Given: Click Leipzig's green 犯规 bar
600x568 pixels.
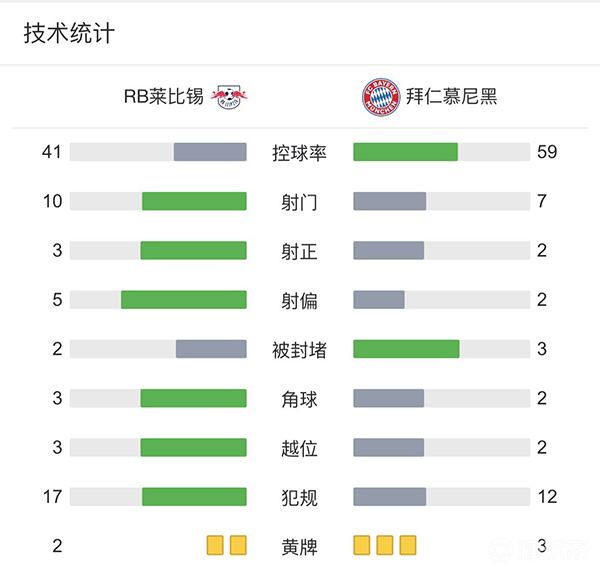Looking at the screenshot, I should [x=194, y=496].
